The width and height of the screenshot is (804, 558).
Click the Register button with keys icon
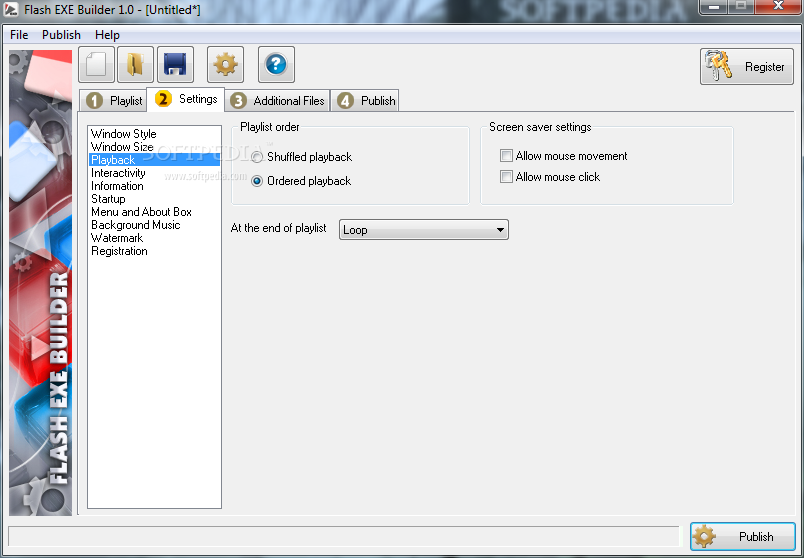747,67
